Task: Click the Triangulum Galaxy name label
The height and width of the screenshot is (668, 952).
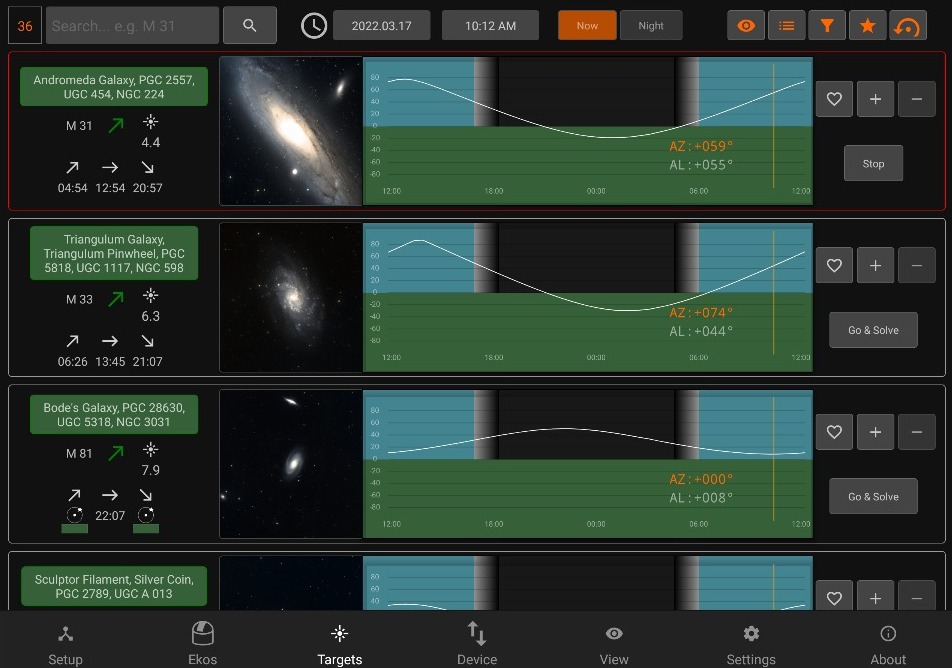Action: (x=114, y=253)
